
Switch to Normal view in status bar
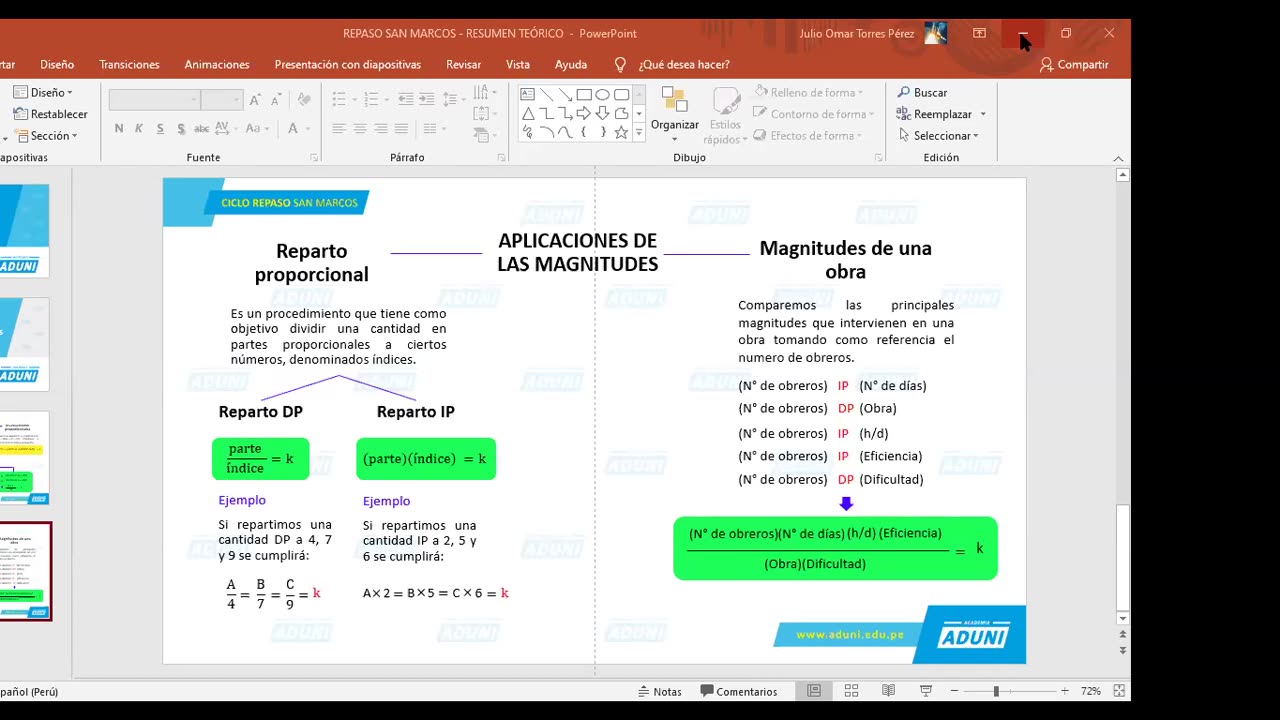click(814, 691)
